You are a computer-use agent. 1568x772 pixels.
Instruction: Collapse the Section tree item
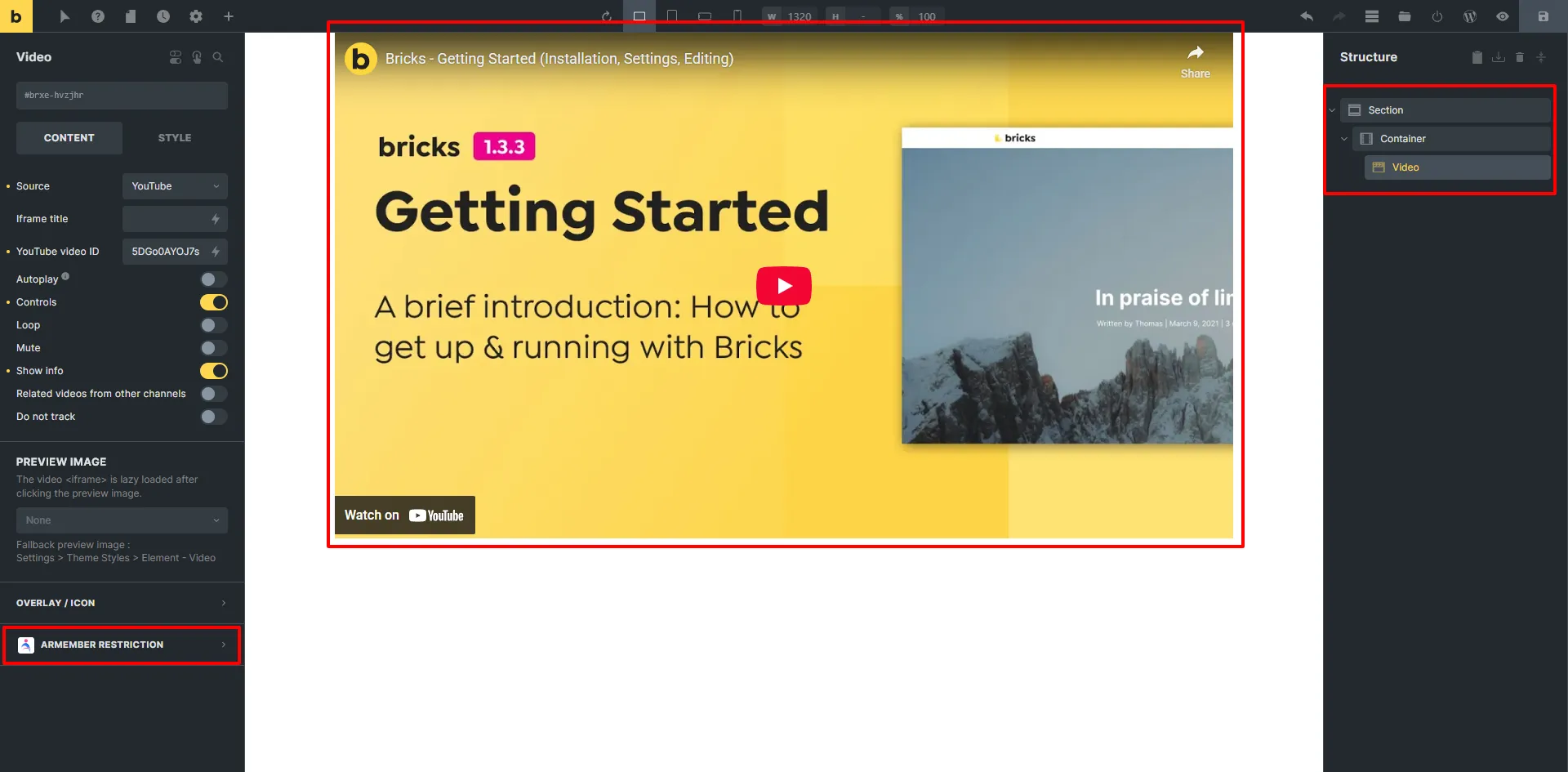tap(1333, 109)
